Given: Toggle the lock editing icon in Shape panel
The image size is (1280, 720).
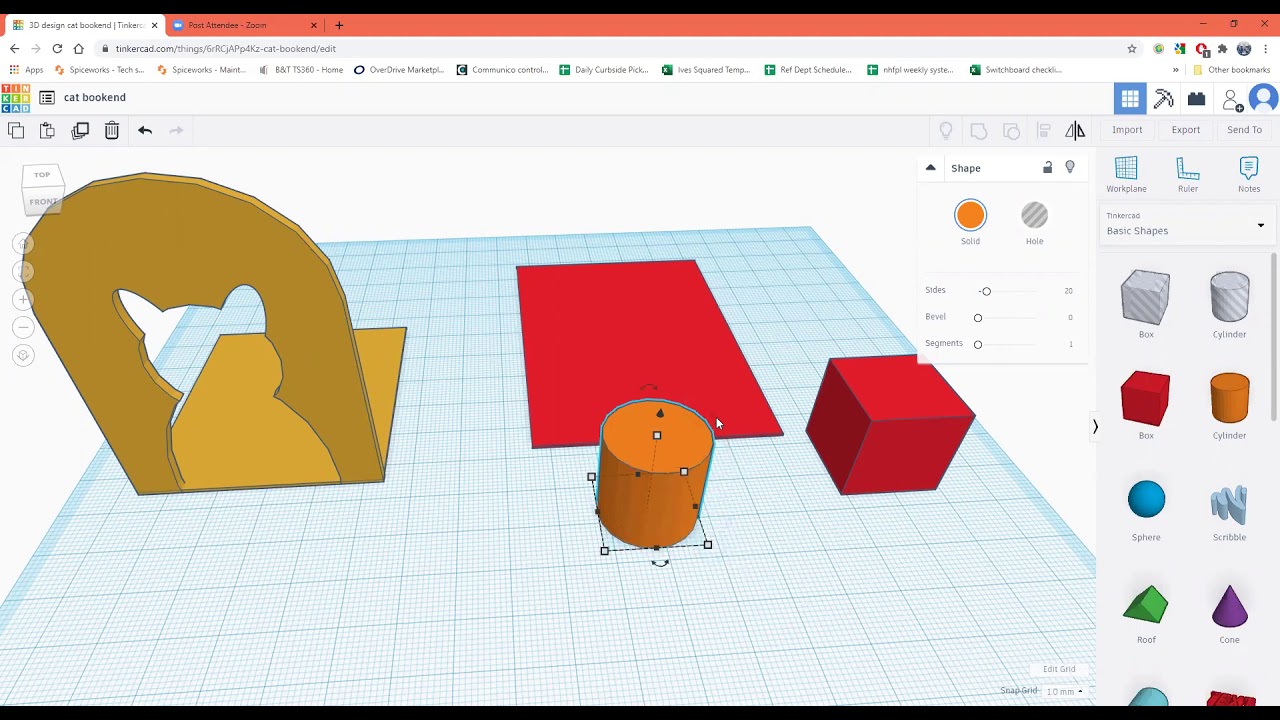Looking at the screenshot, I should (x=1048, y=168).
